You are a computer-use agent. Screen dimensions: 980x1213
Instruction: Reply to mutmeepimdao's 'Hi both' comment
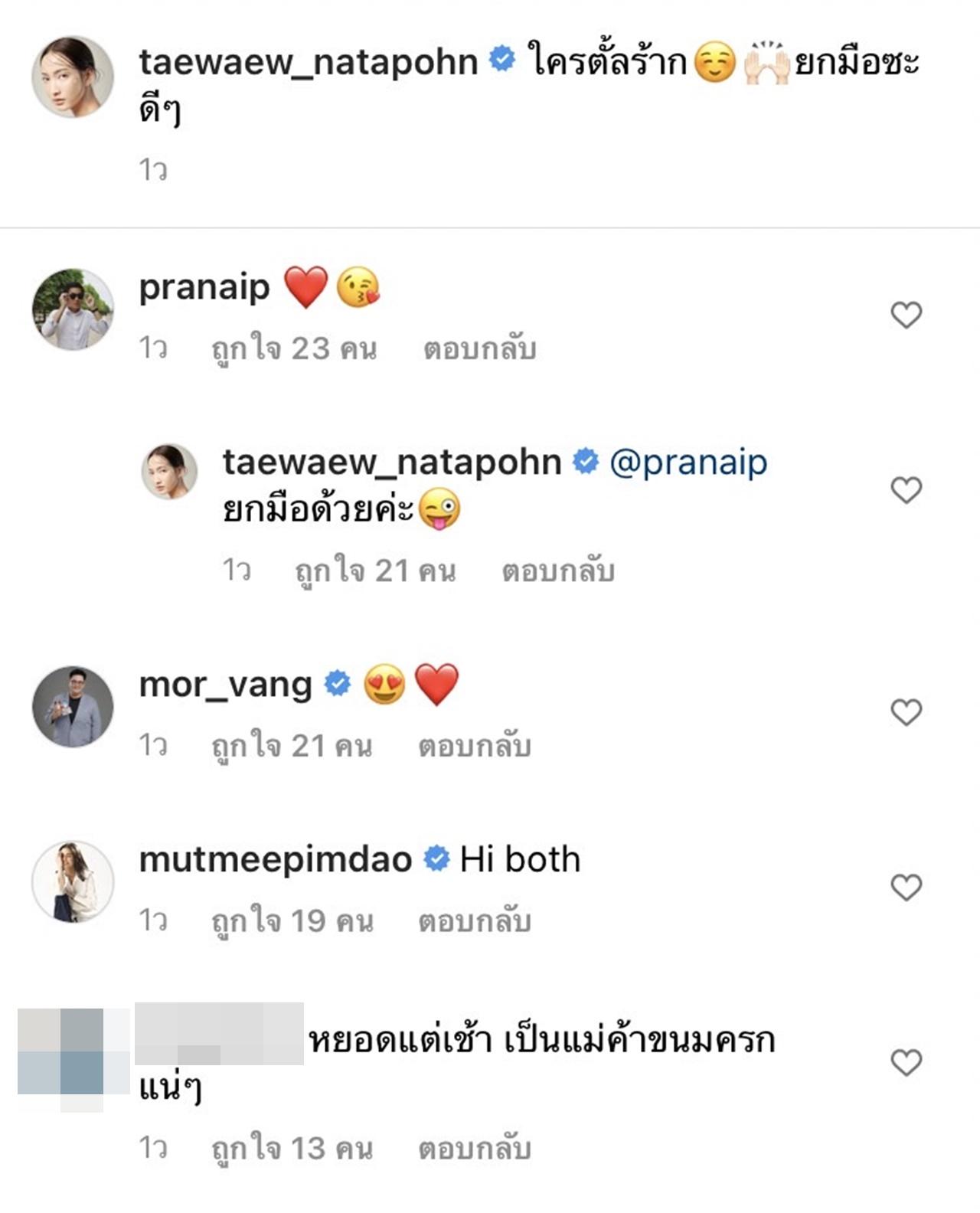coord(474,920)
